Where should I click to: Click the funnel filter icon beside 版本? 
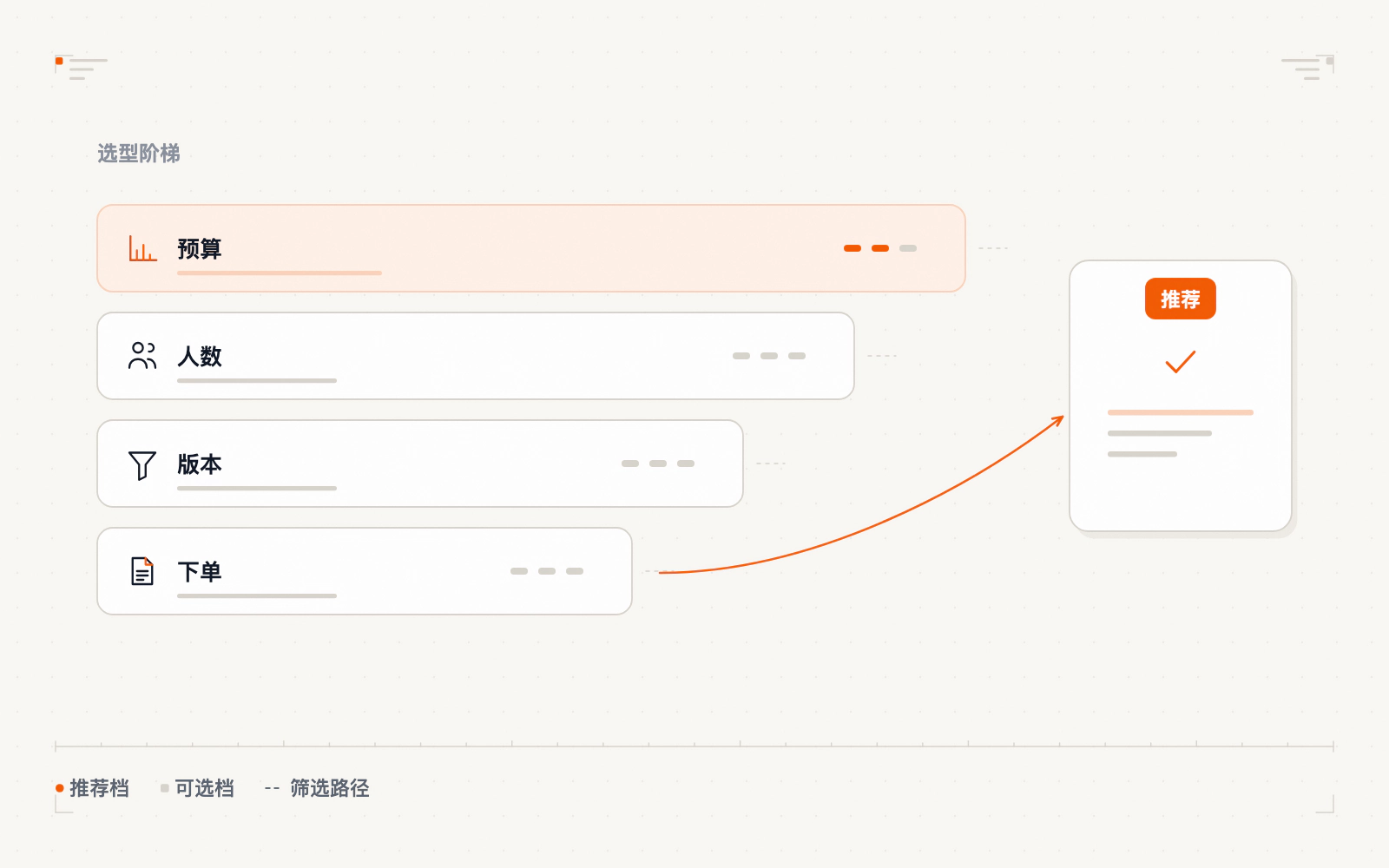(x=142, y=464)
